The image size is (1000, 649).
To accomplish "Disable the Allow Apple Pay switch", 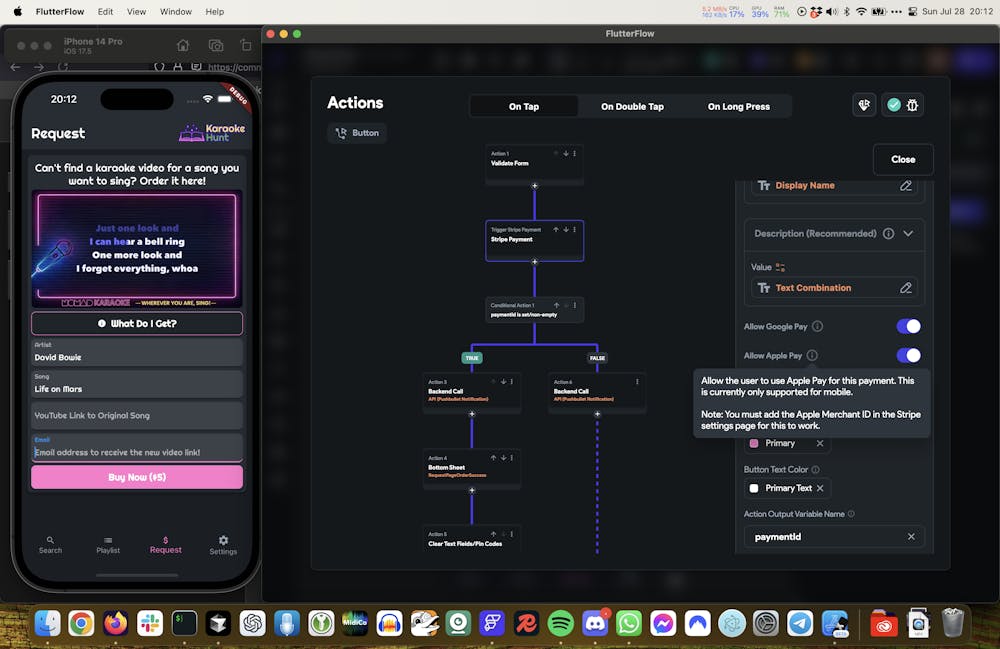I will pos(908,355).
